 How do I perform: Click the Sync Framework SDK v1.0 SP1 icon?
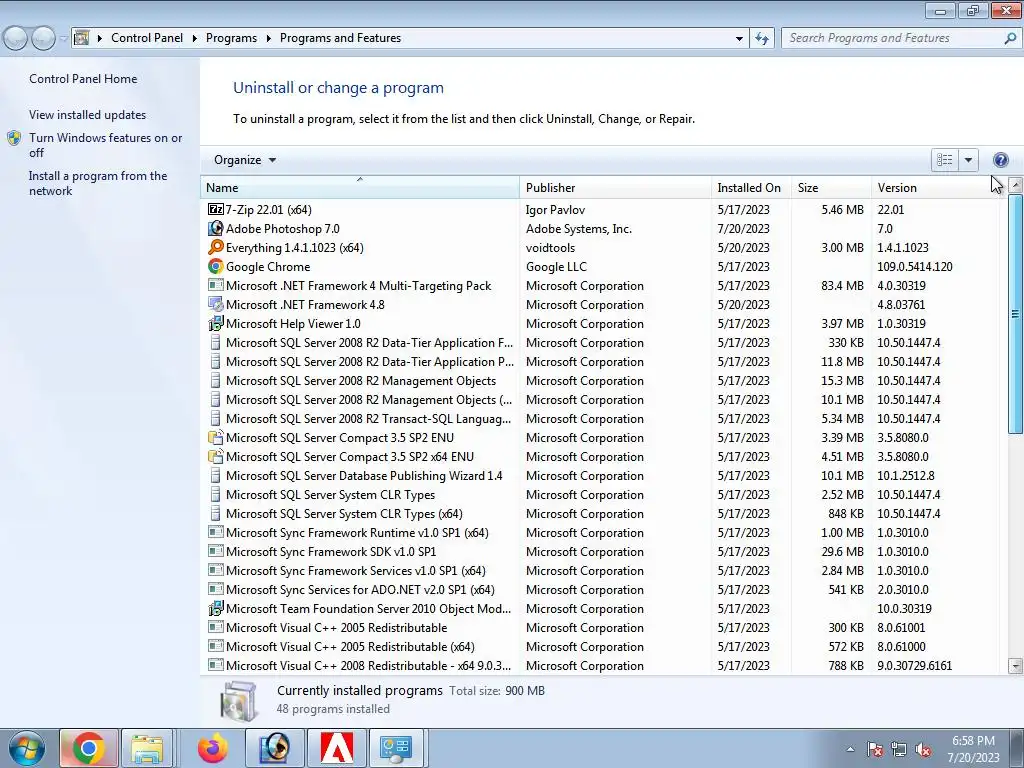[215, 551]
